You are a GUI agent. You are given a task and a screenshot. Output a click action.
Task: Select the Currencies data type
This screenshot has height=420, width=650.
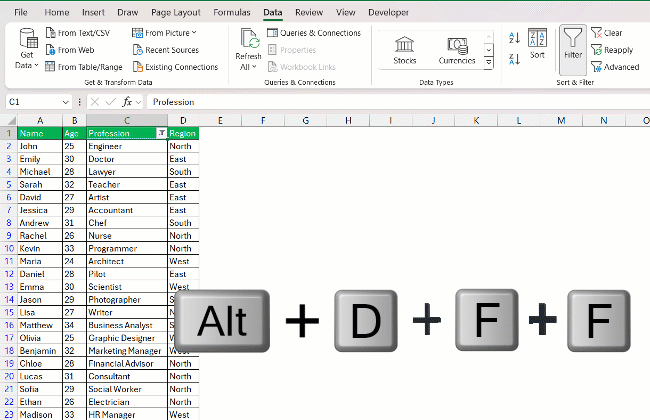(457, 50)
